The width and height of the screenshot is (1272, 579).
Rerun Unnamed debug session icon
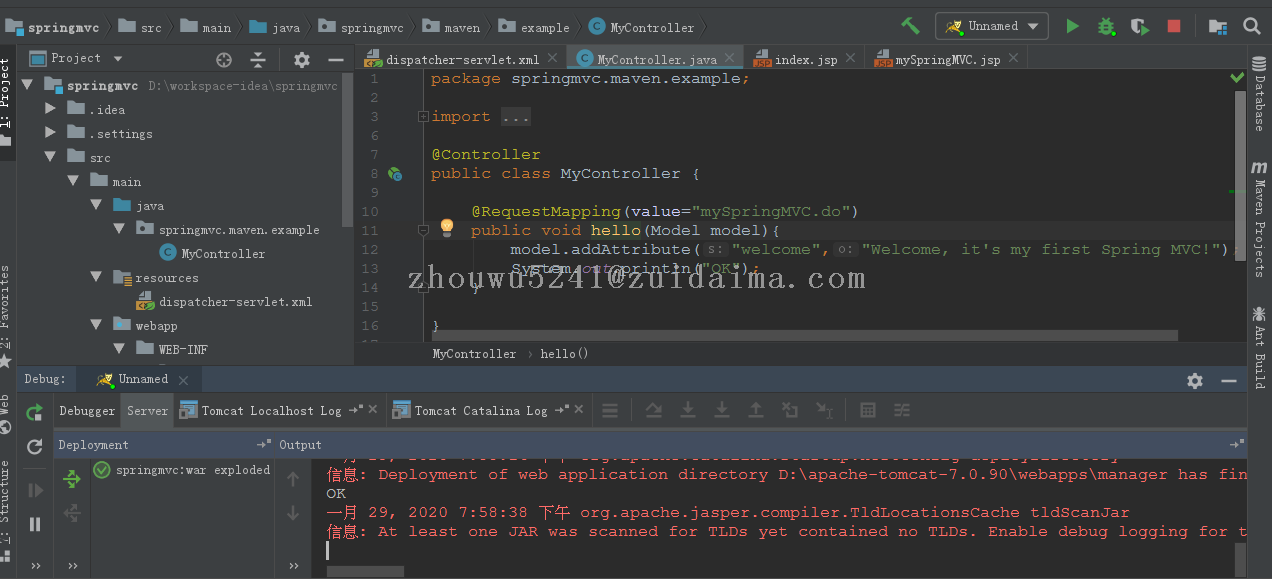pyautogui.click(x=35, y=412)
